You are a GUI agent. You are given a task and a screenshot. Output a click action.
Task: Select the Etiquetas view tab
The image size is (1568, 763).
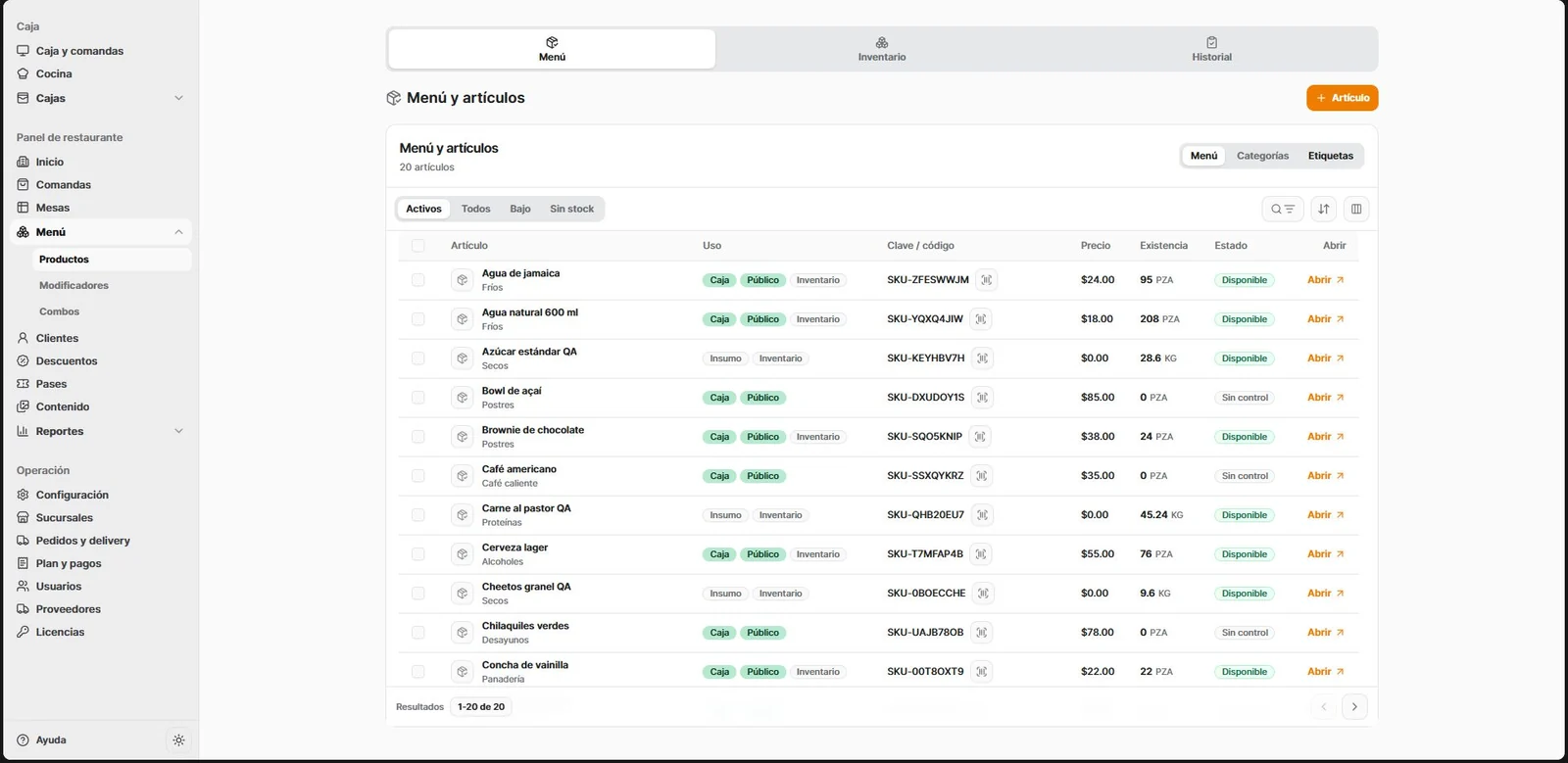pyautogui.click(x=1330, y=156)
